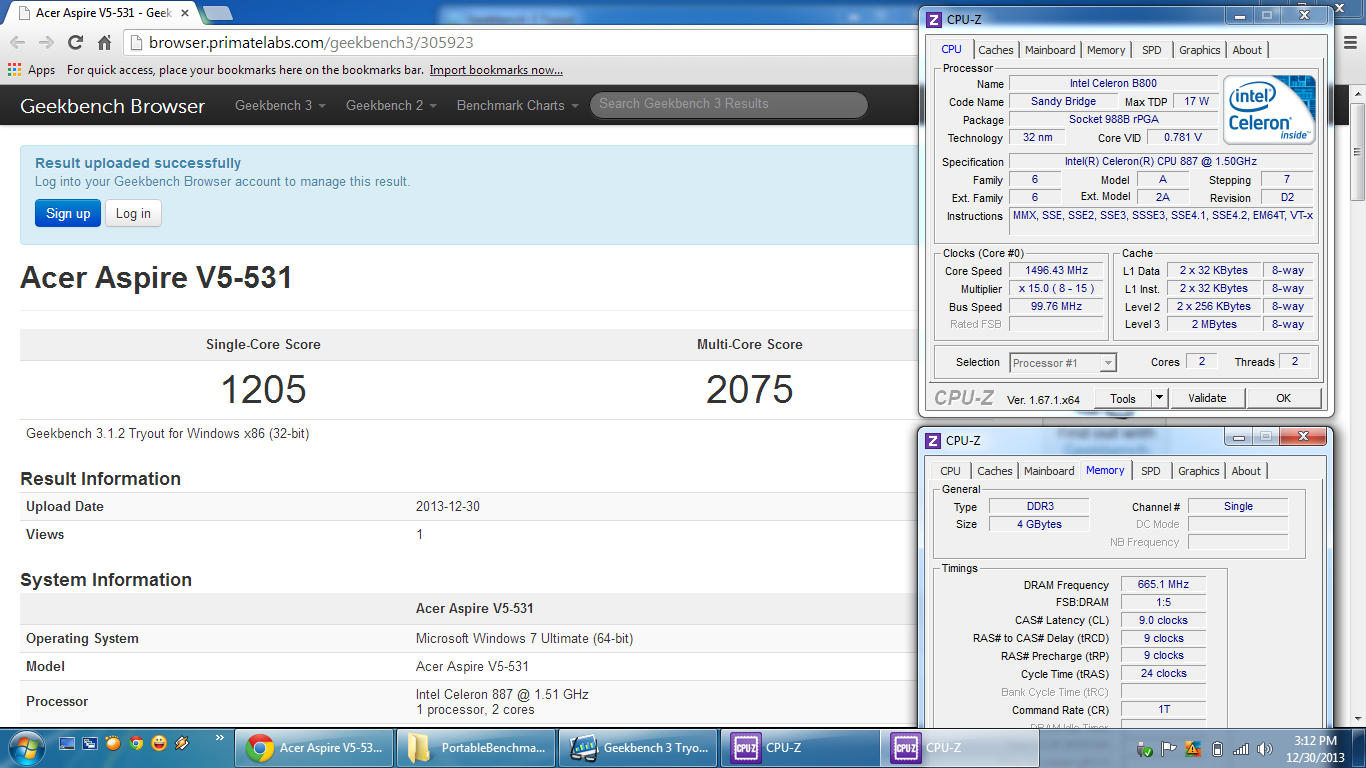Launch the Winamp lightning quick launch icon
1366x768 pixels.
tap(182, 744)
